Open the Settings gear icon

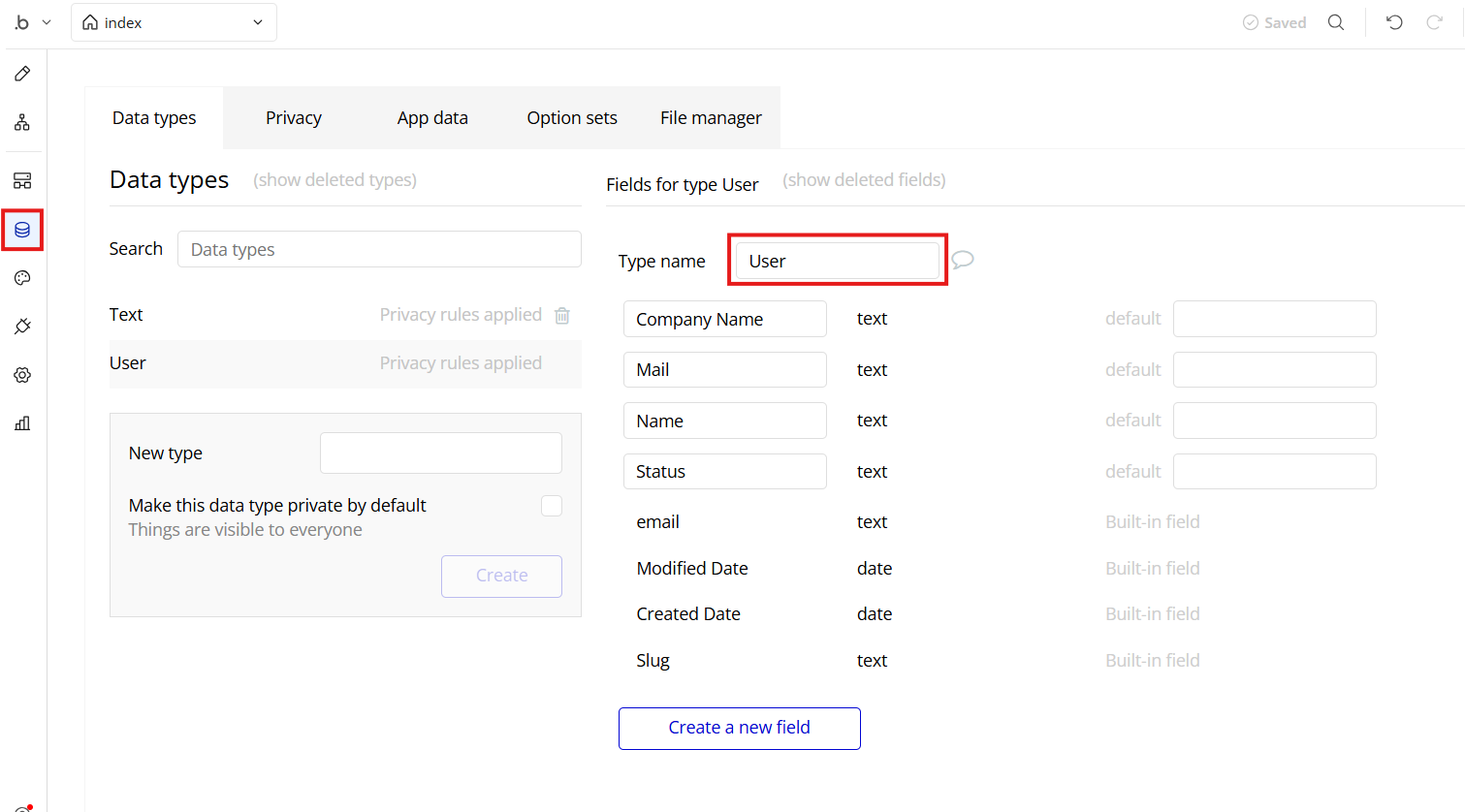[22, 375]
